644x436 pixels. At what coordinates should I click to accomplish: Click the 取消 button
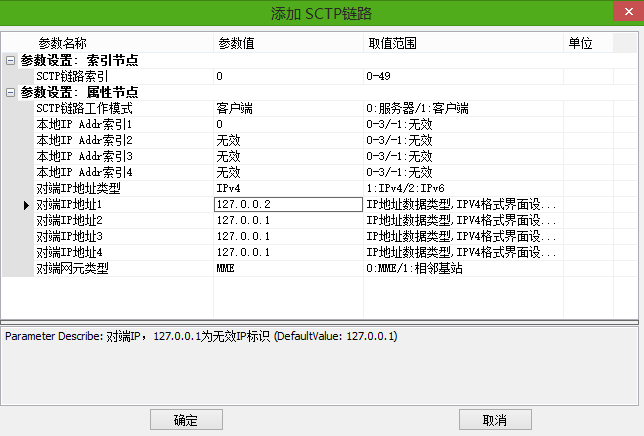(494, 419)
